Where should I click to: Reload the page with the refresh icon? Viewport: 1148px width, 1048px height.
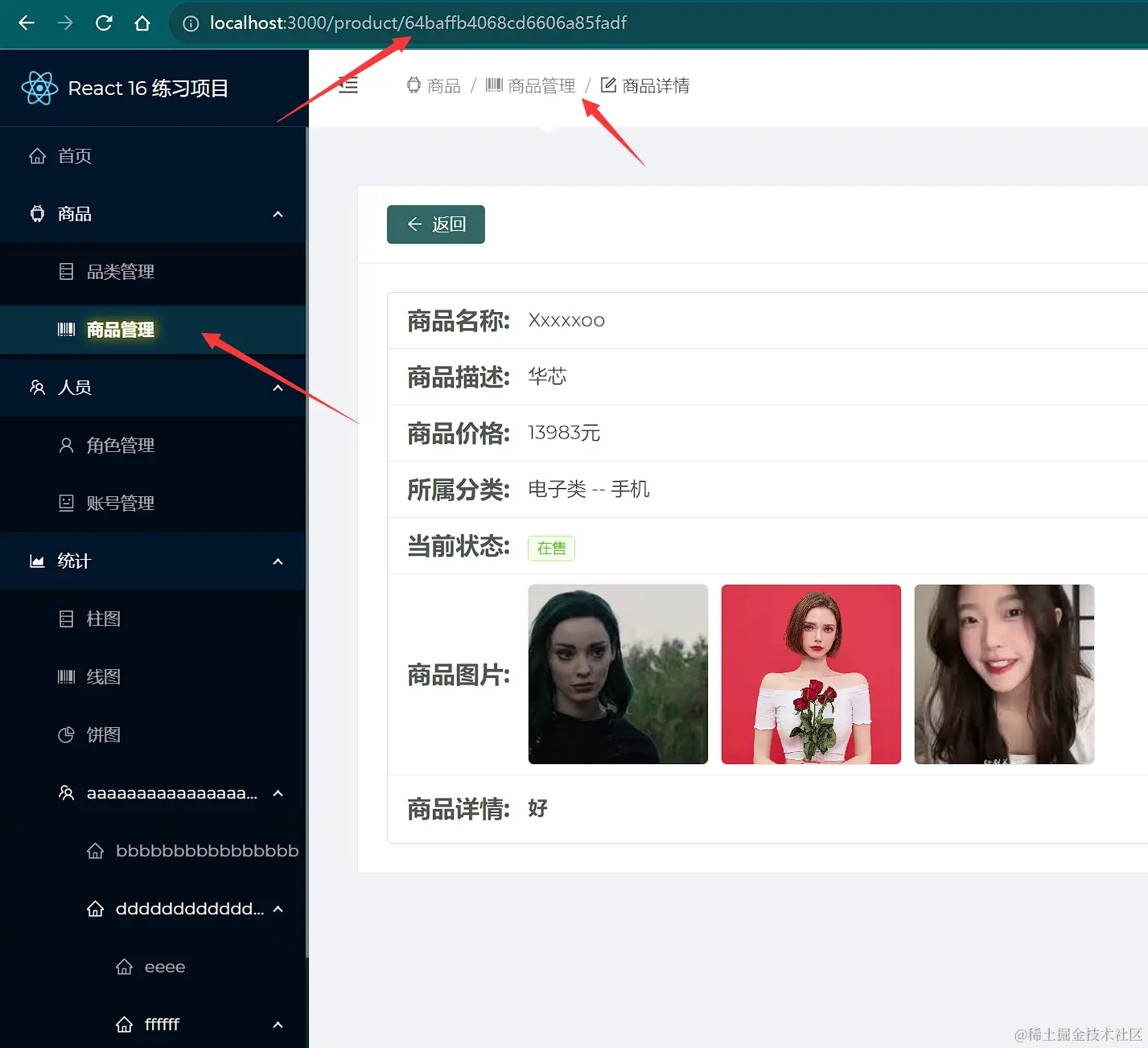point(104,23)
